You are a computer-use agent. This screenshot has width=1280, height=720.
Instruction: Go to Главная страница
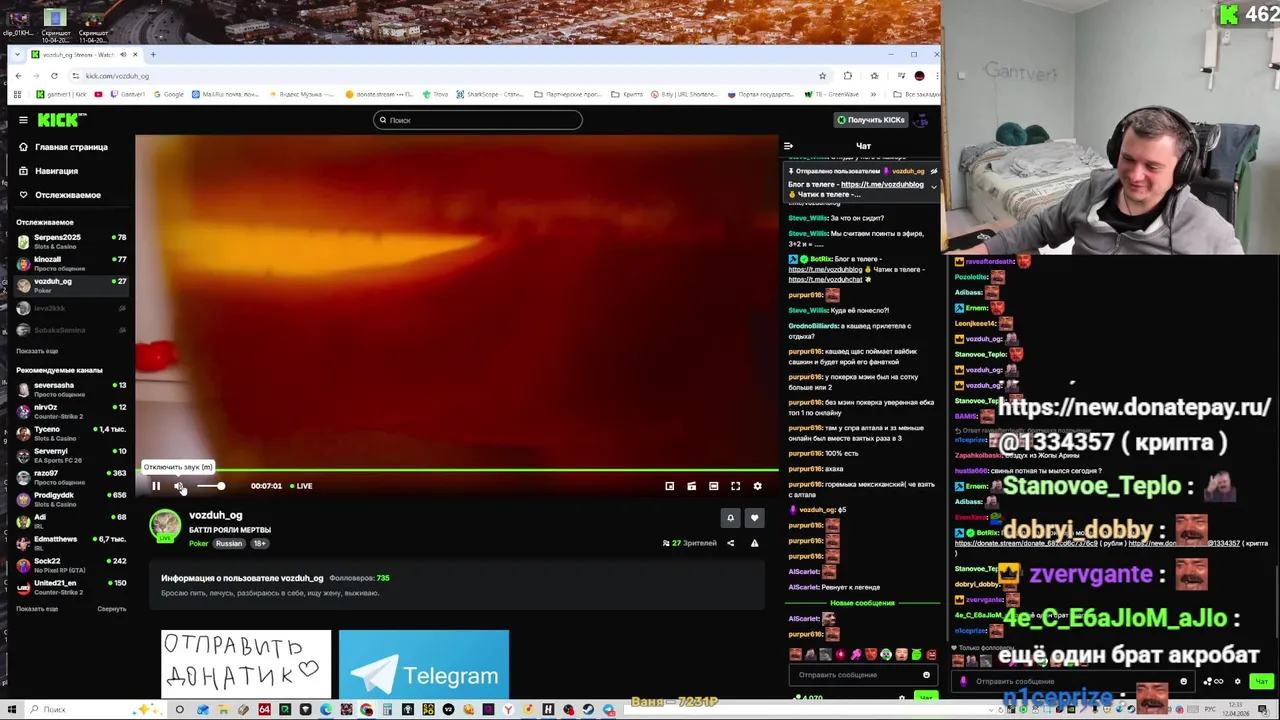[63, 147]
